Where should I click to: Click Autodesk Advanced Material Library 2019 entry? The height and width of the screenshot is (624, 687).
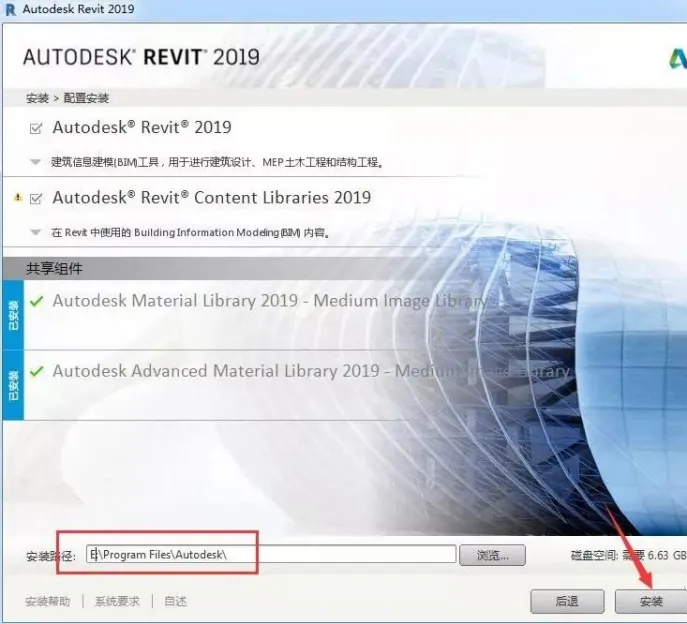[x=311, y=371]
